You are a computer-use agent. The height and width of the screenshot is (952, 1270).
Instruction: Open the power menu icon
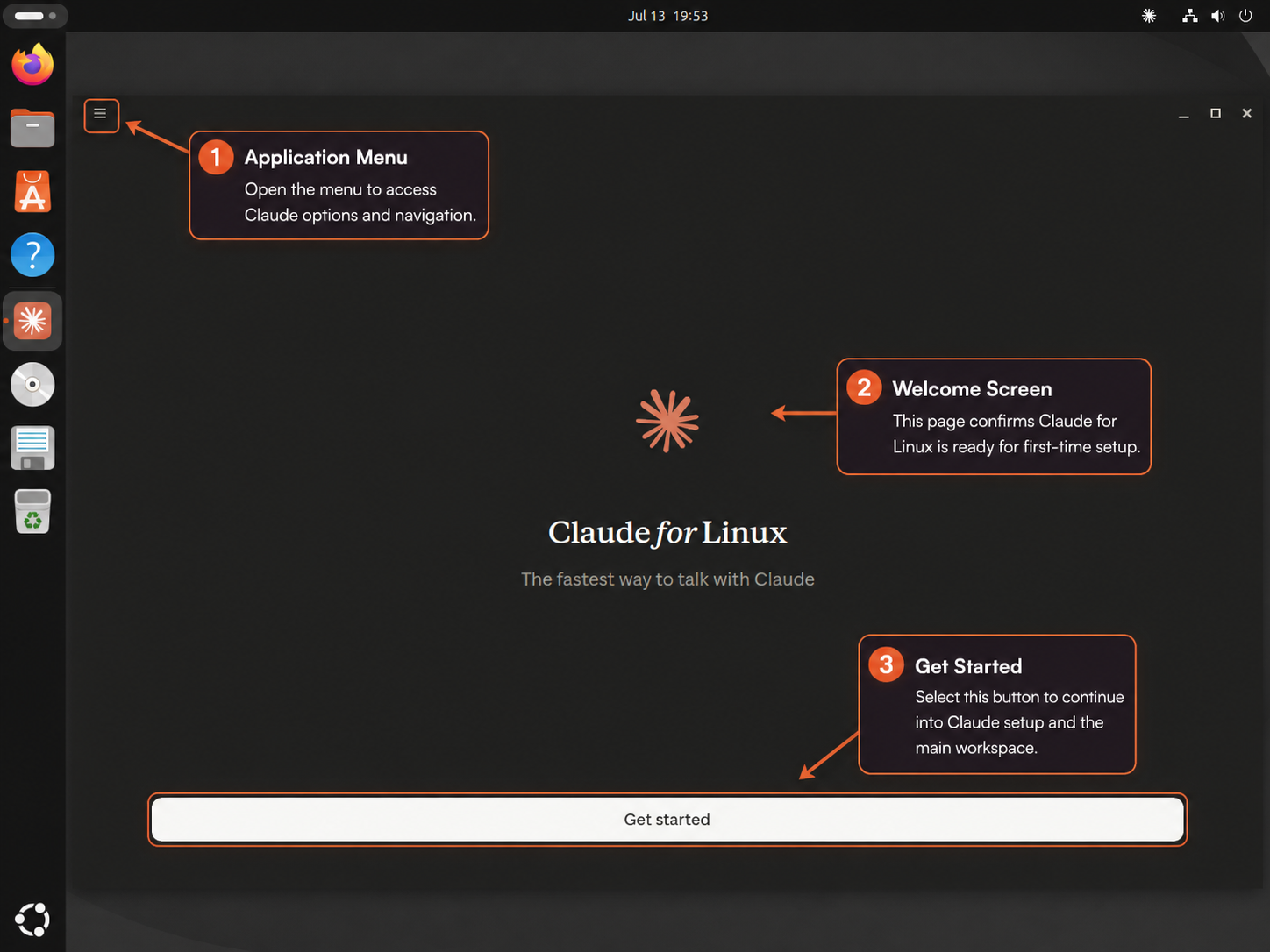(x=1245, y=16)
